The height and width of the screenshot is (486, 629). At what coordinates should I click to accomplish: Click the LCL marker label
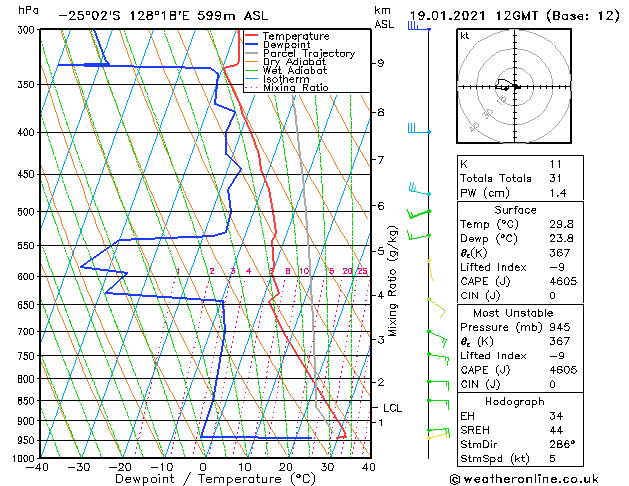pyautogui.click(x=392, y=408)
